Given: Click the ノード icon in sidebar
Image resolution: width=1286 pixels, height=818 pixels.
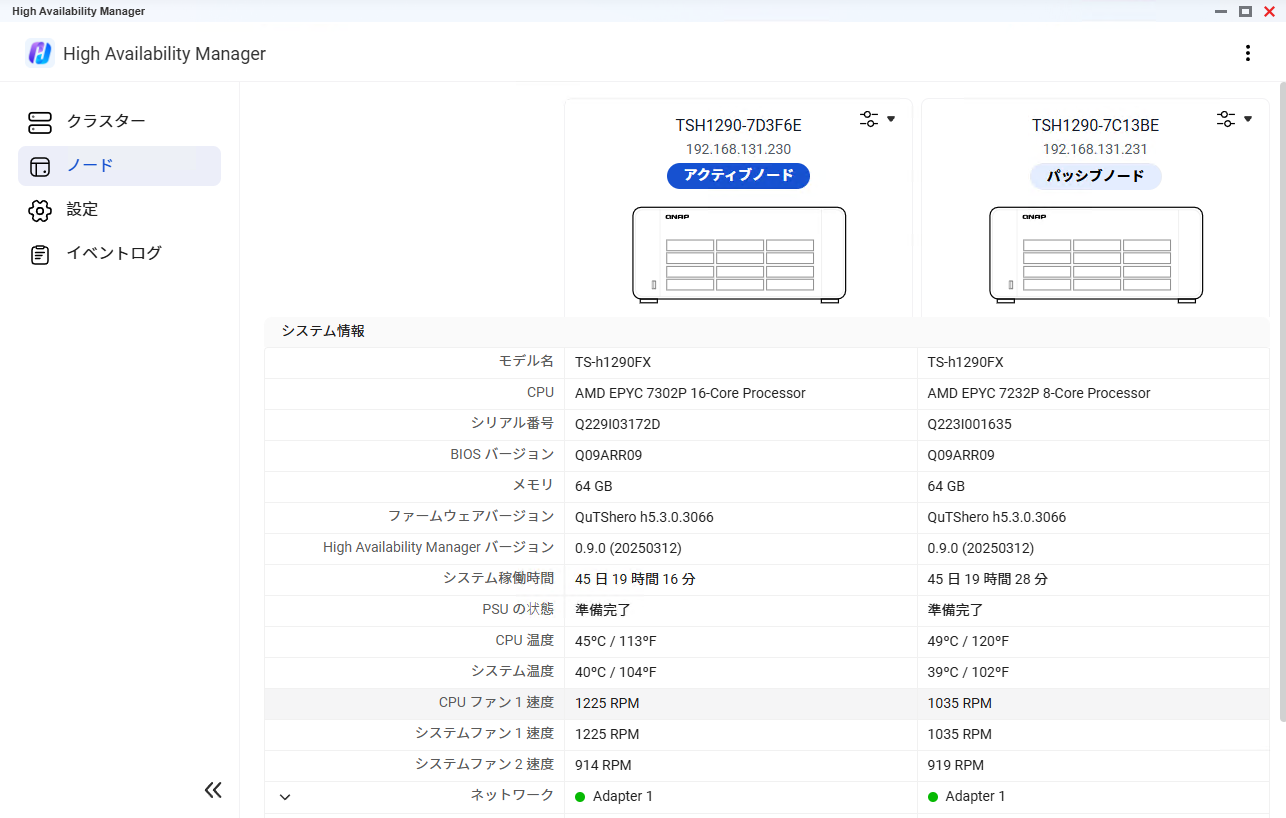Looking at the screenshot, I should coord(40,166).
